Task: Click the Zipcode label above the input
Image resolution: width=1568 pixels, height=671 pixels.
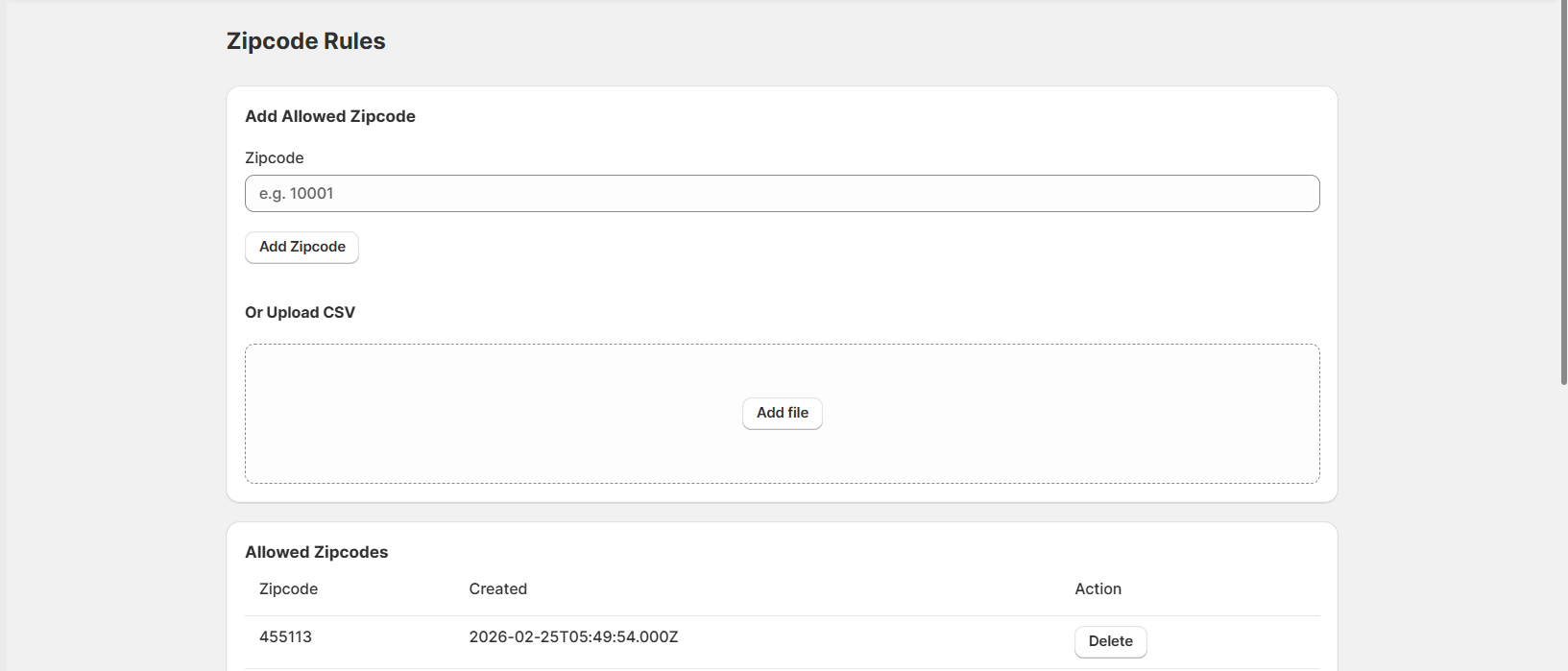Action: click(x=274, y=158)
